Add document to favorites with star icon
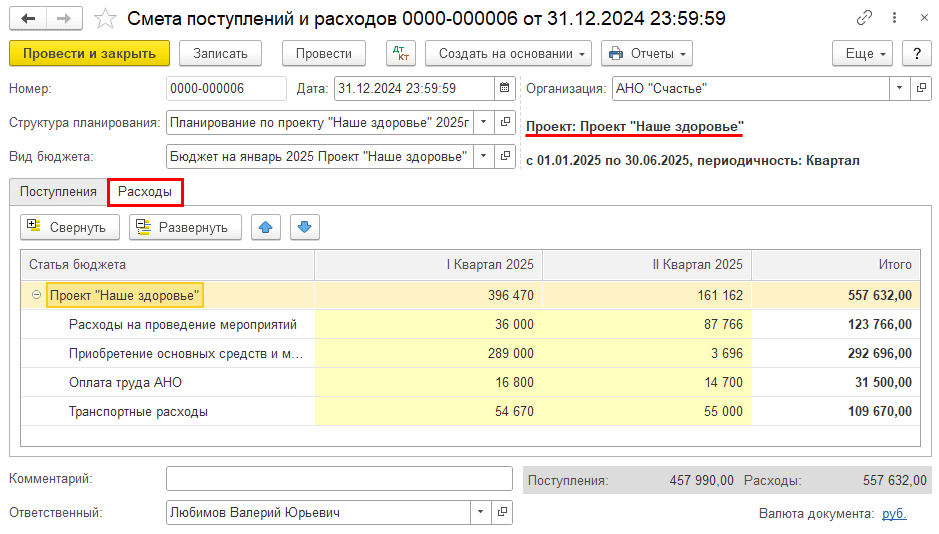 [x=104, y=19]
